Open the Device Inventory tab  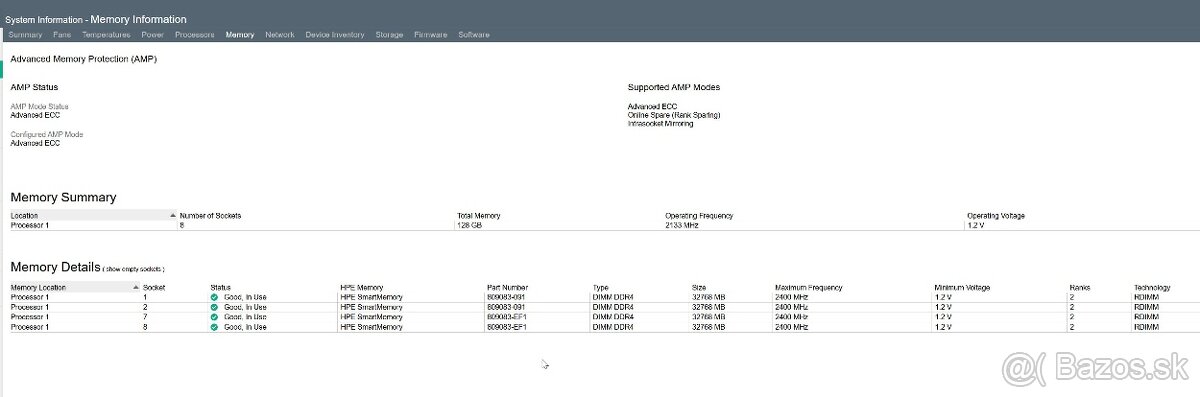point(335,35)
